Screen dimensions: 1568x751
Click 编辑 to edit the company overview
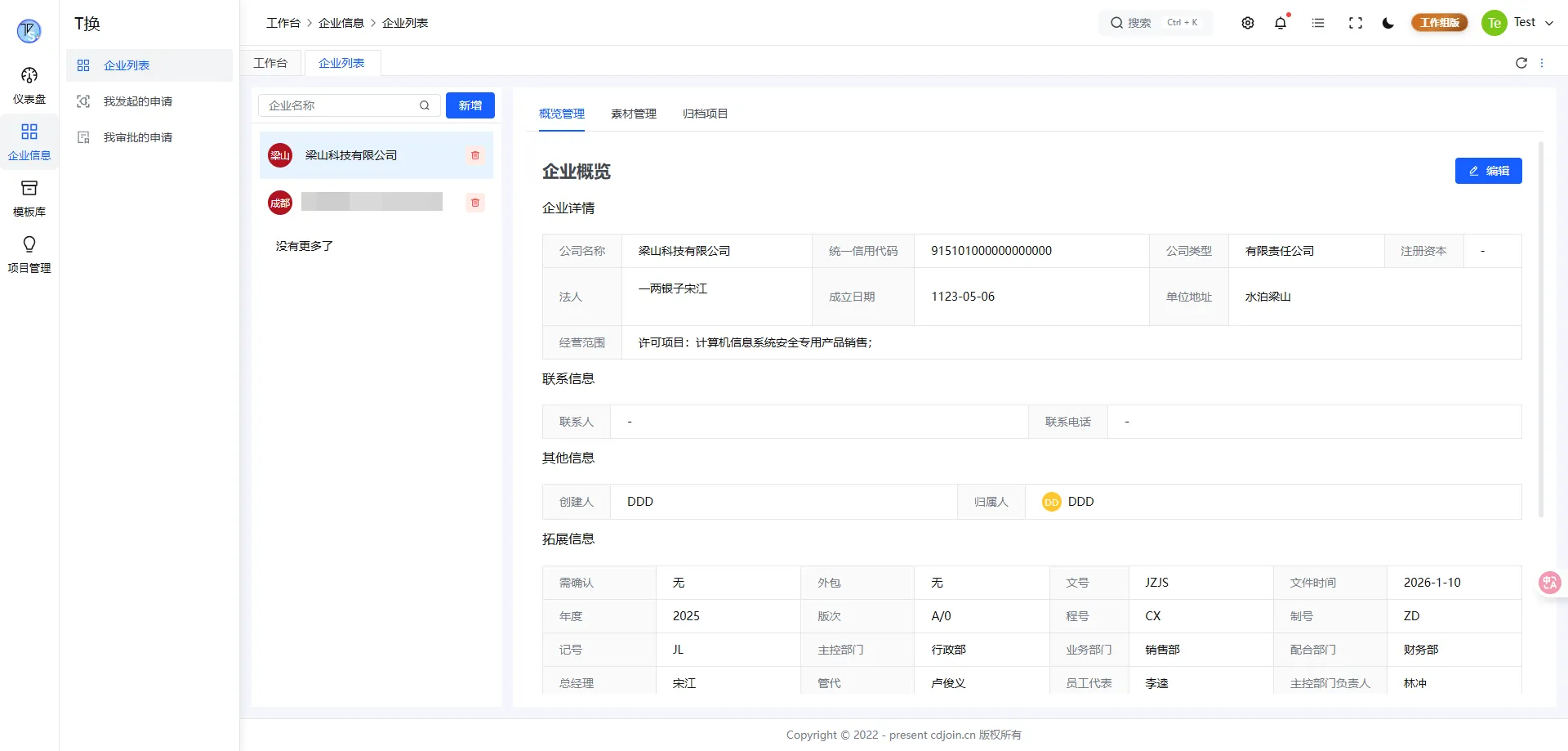[1488, 171]
